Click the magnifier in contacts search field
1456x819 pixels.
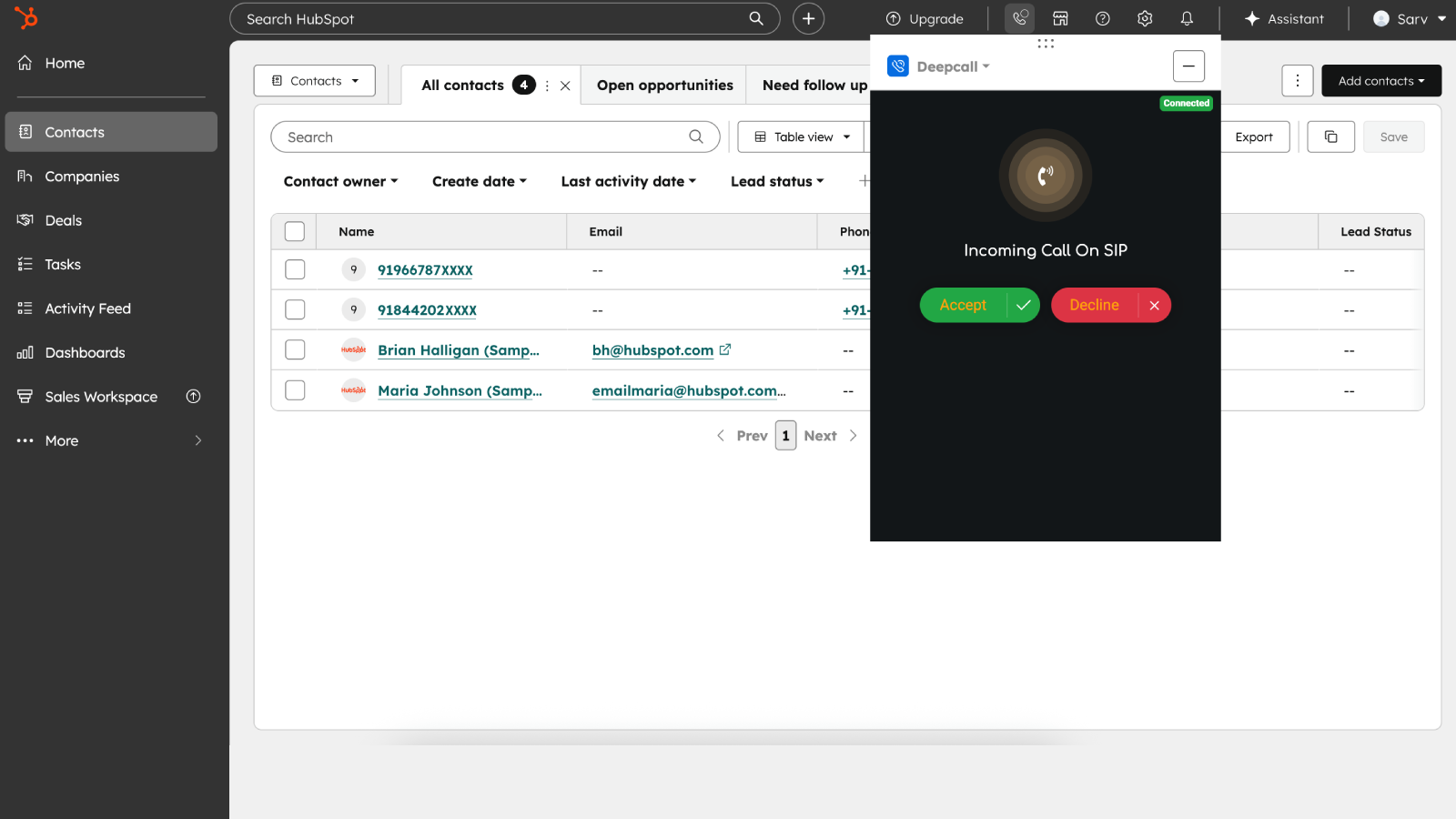click(x=696, y=136)
